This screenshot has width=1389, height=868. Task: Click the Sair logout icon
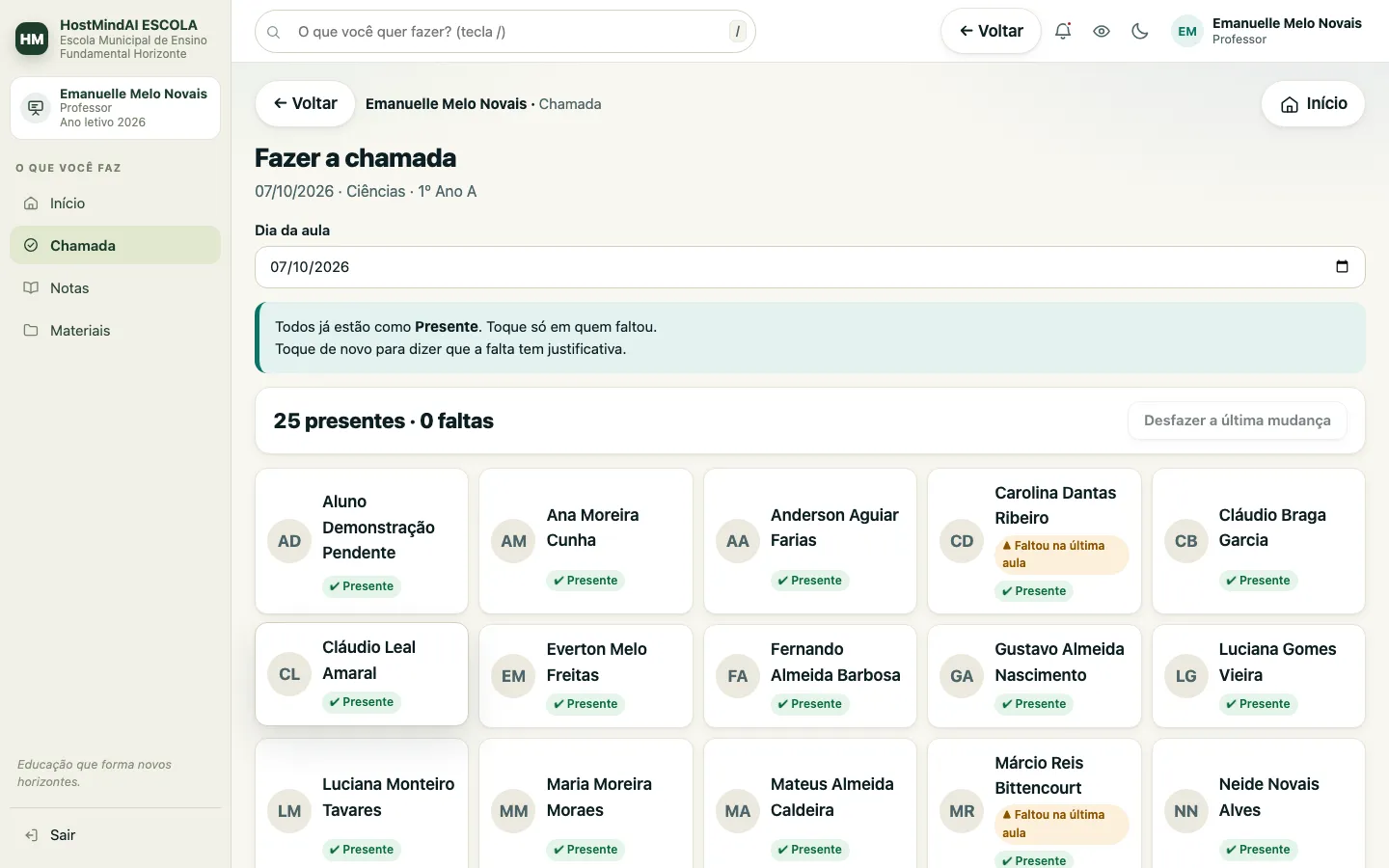(x=32, y=835)
